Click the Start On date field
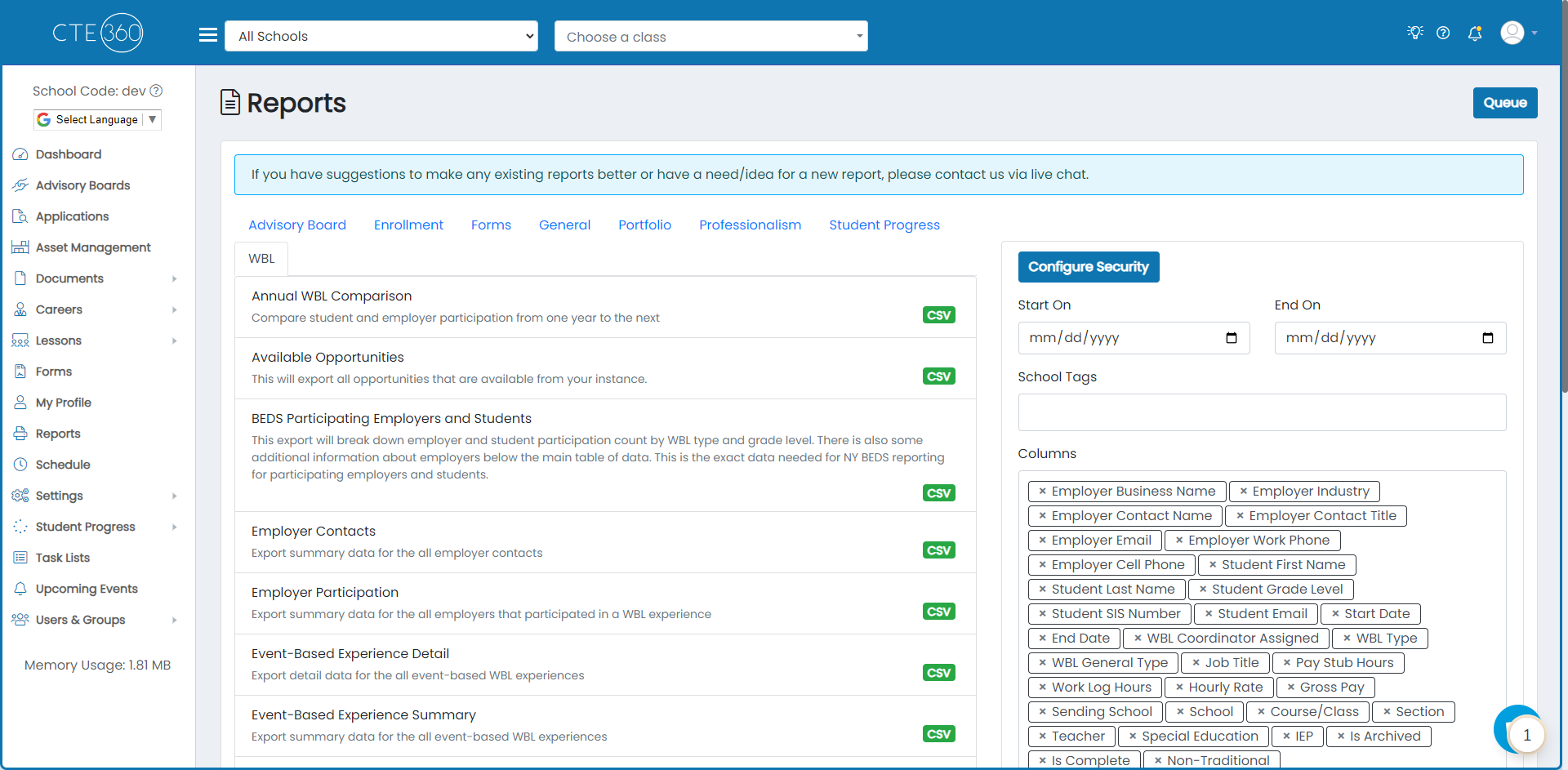 pyautogui.click(x=1134, y=338)
